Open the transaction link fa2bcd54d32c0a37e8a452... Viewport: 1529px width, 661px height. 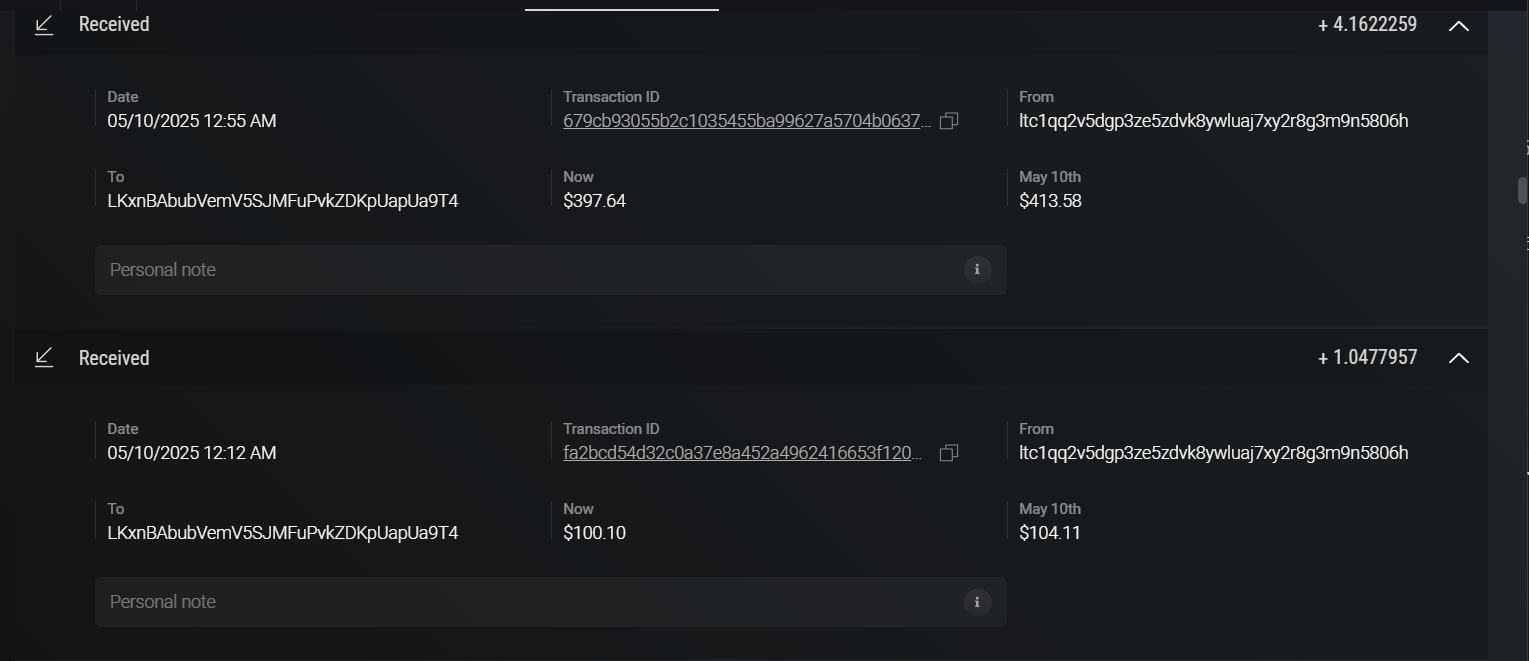coord(742,453)
